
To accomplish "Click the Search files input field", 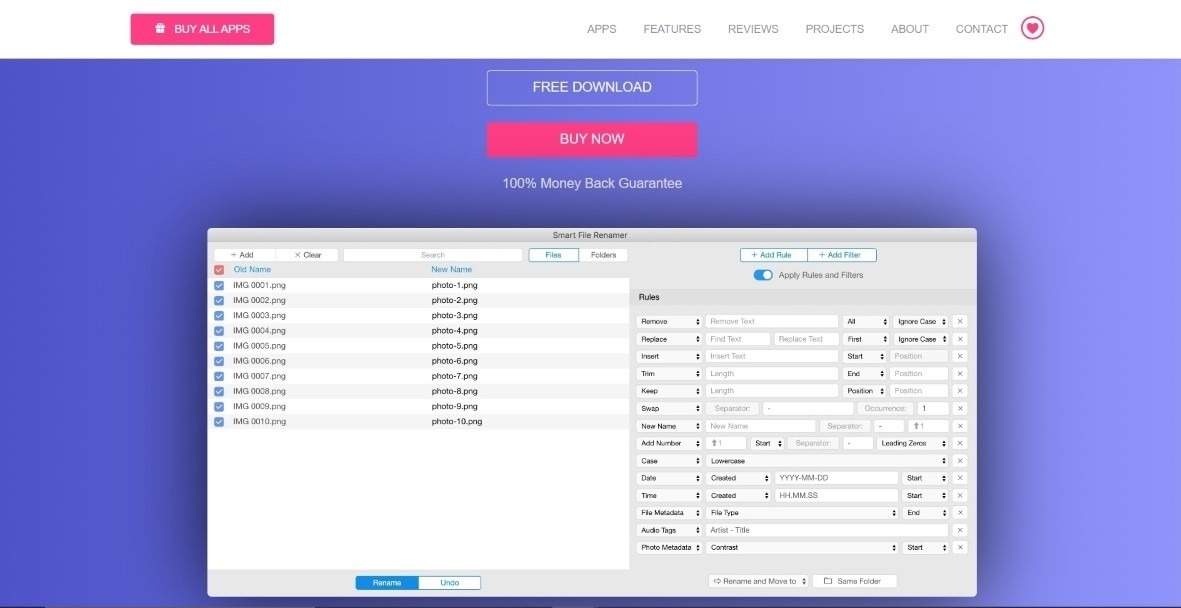I will point(432,254).
